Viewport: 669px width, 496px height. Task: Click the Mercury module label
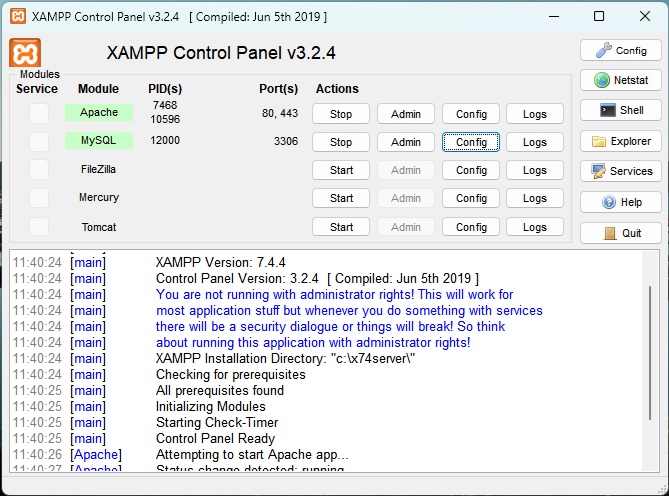pyautogui.click(x=99, y=197)
